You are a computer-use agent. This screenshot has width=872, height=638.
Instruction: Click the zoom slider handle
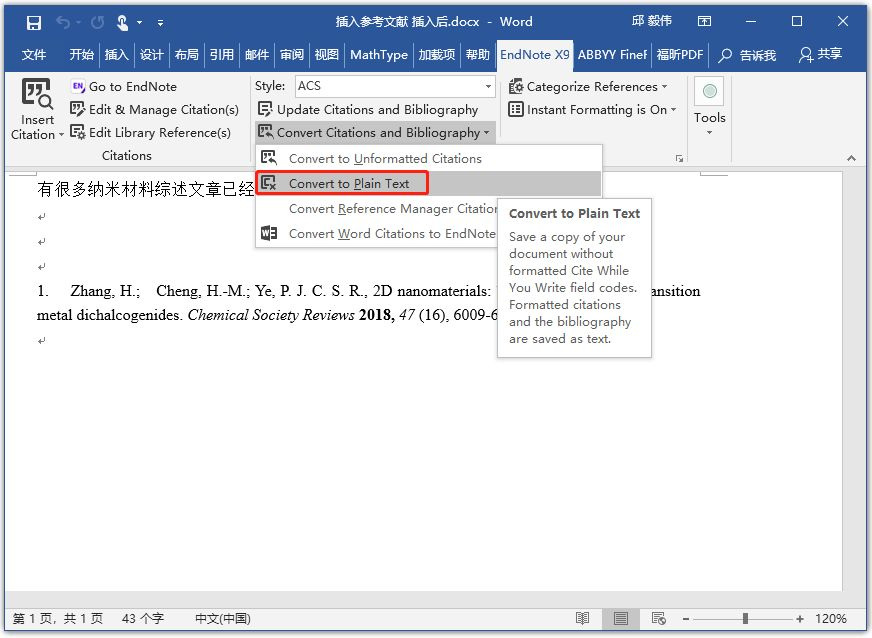click(x=745, y=619)
